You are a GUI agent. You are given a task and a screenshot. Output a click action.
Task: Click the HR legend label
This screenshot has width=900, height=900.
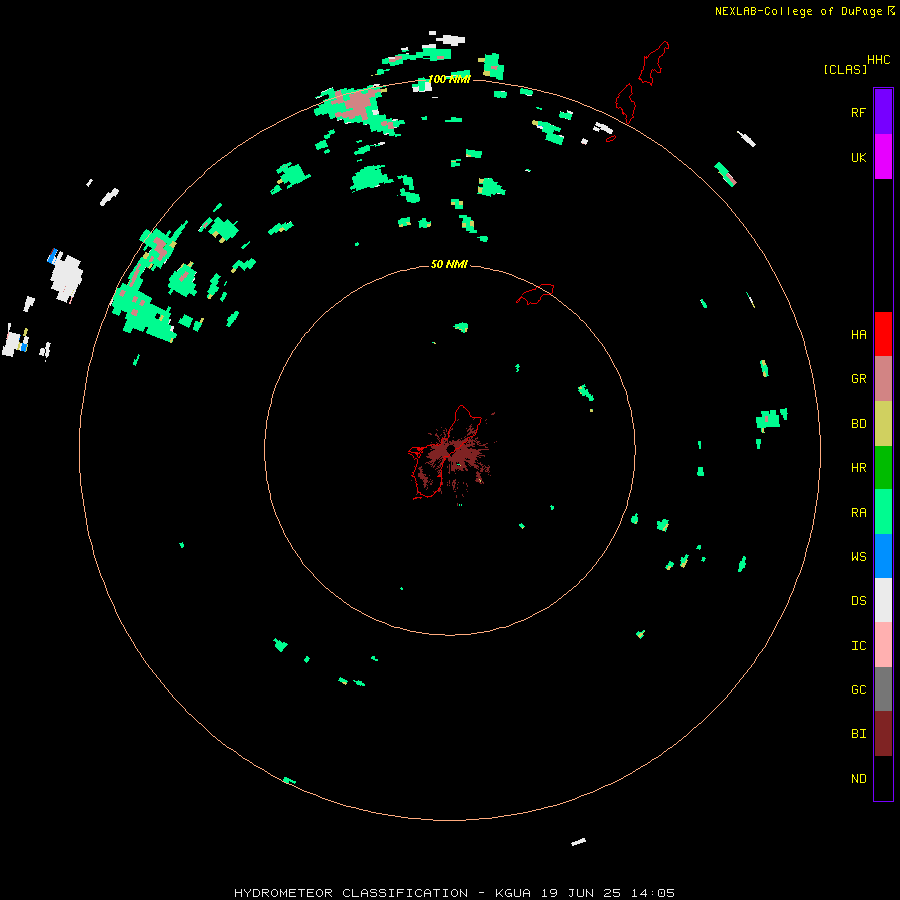858,468
